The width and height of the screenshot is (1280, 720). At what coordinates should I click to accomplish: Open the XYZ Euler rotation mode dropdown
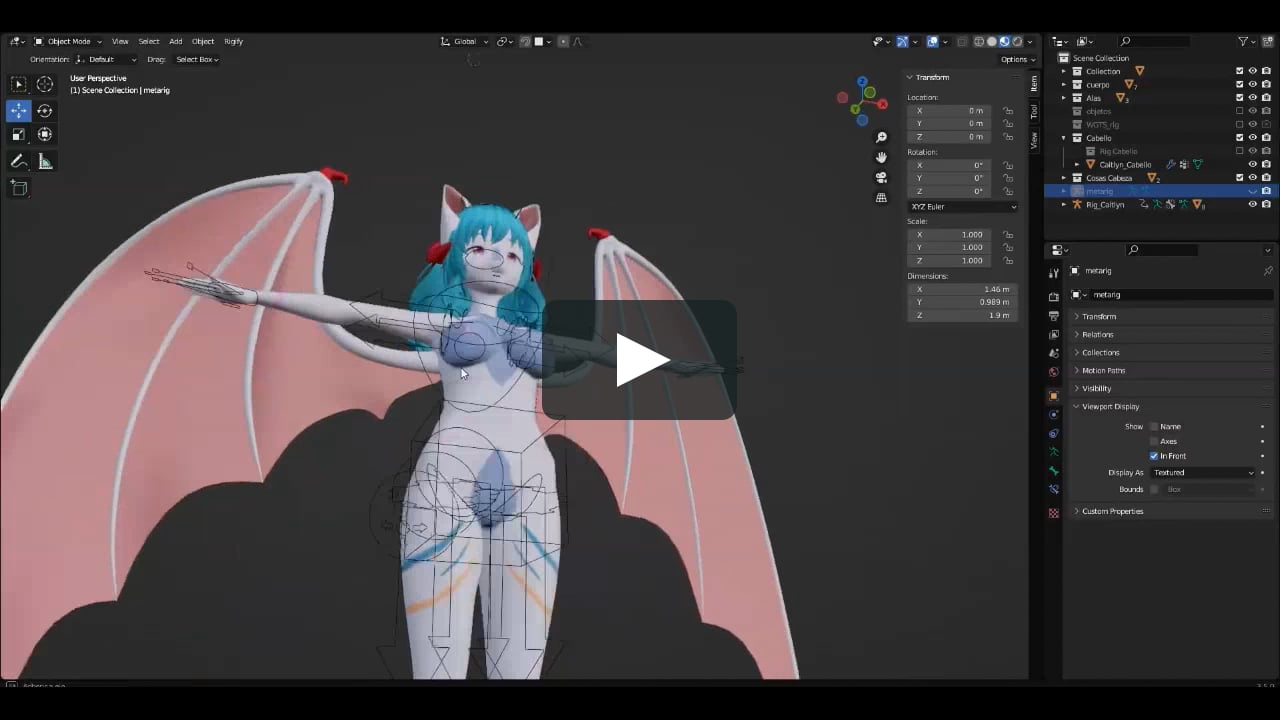click(x=963, y=207)
